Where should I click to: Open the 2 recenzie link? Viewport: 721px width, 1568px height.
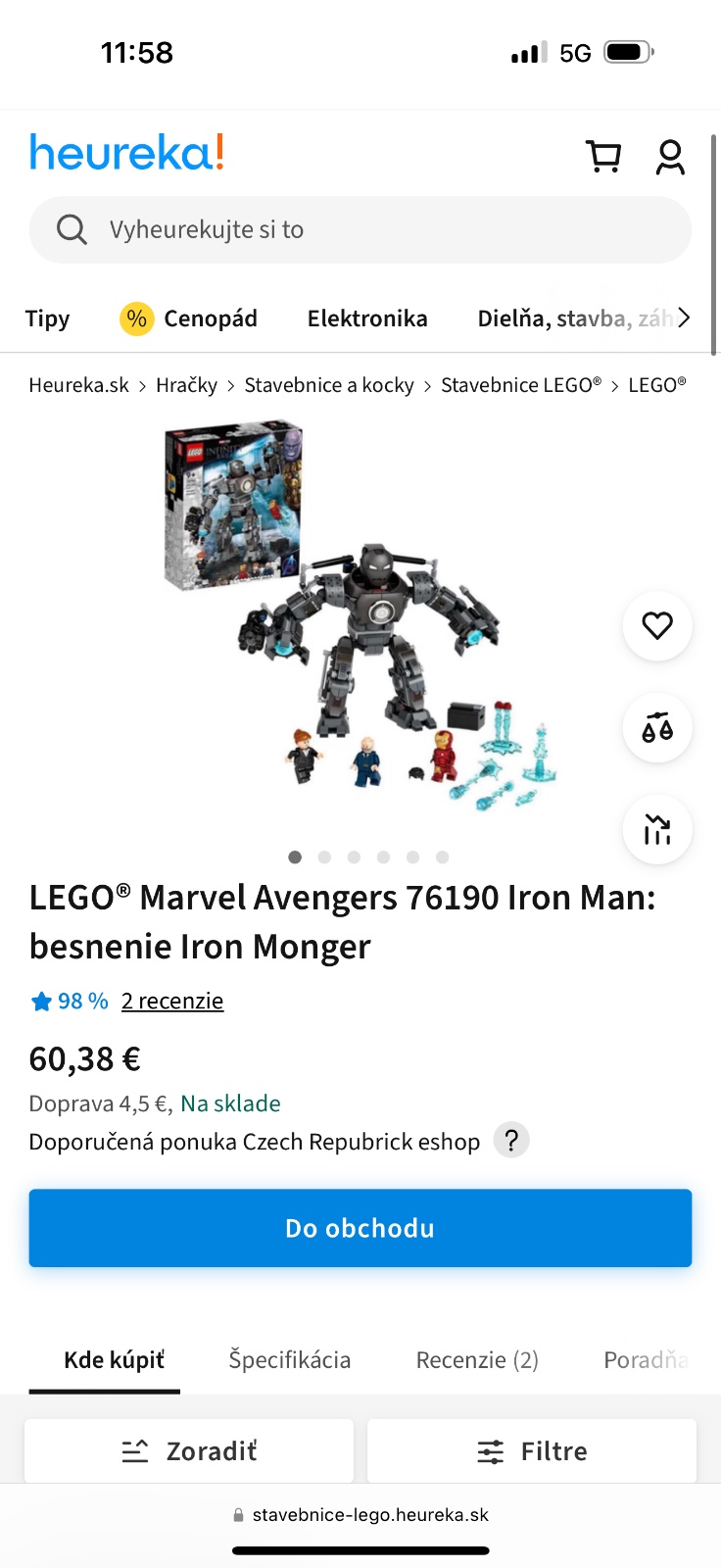pos(172,1001)
